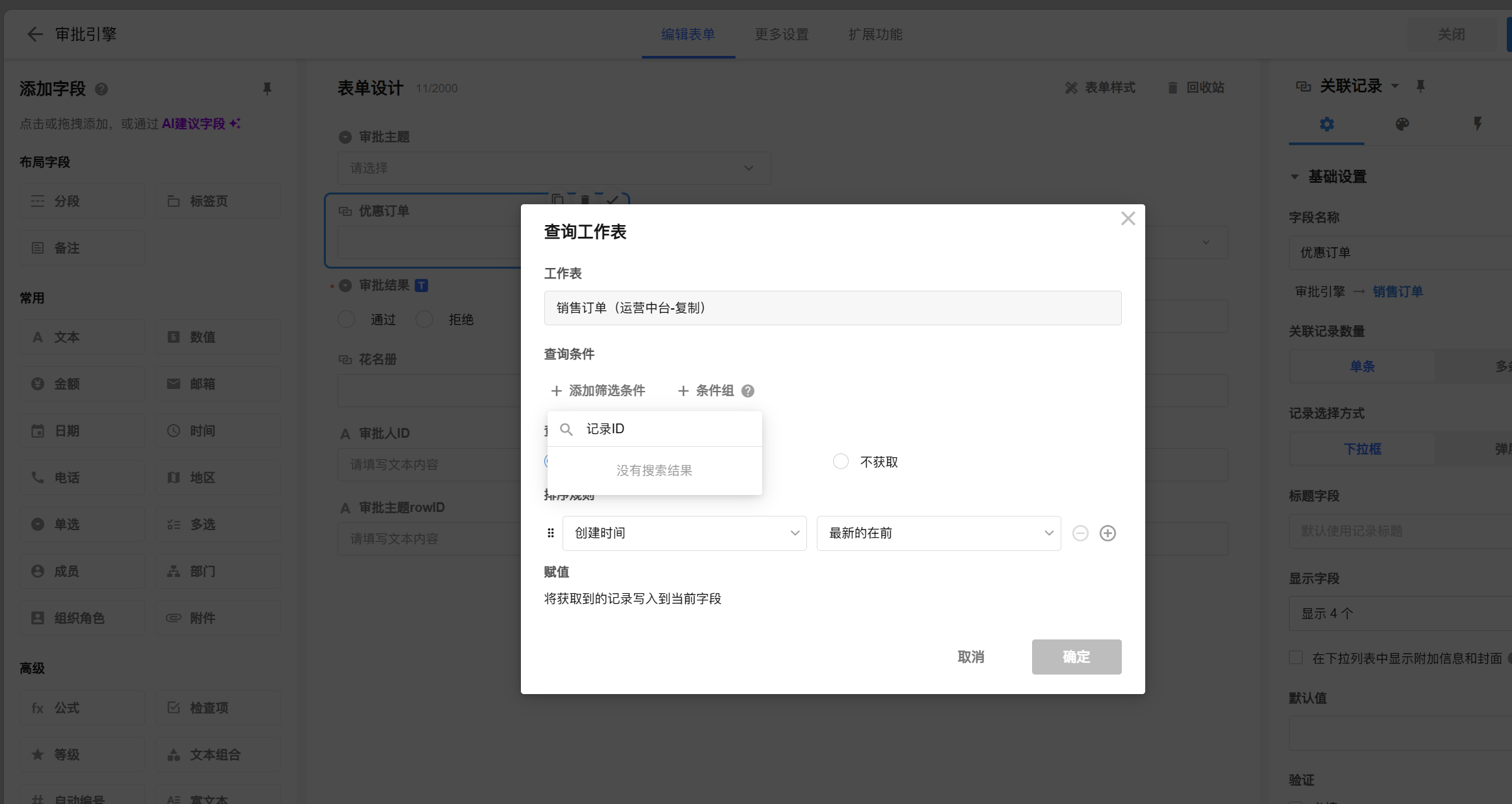Open the style palette tab icon
The width and height of the screenshot is (1512, 804).
[x=1402, y=124]
